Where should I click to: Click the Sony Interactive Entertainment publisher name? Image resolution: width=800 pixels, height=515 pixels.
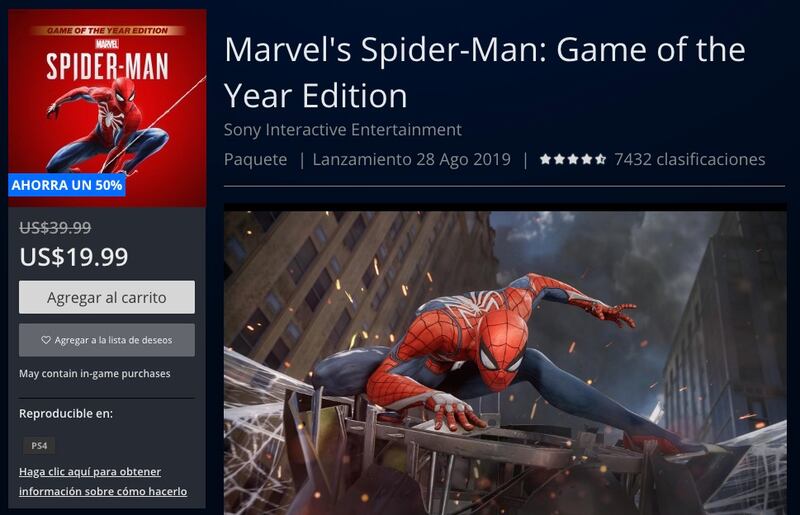click(x=343, y=130)
